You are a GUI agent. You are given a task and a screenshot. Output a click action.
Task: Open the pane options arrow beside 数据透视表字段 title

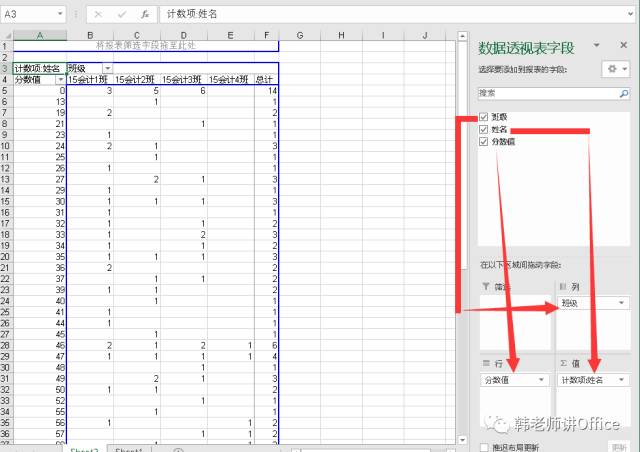point(596,45)
